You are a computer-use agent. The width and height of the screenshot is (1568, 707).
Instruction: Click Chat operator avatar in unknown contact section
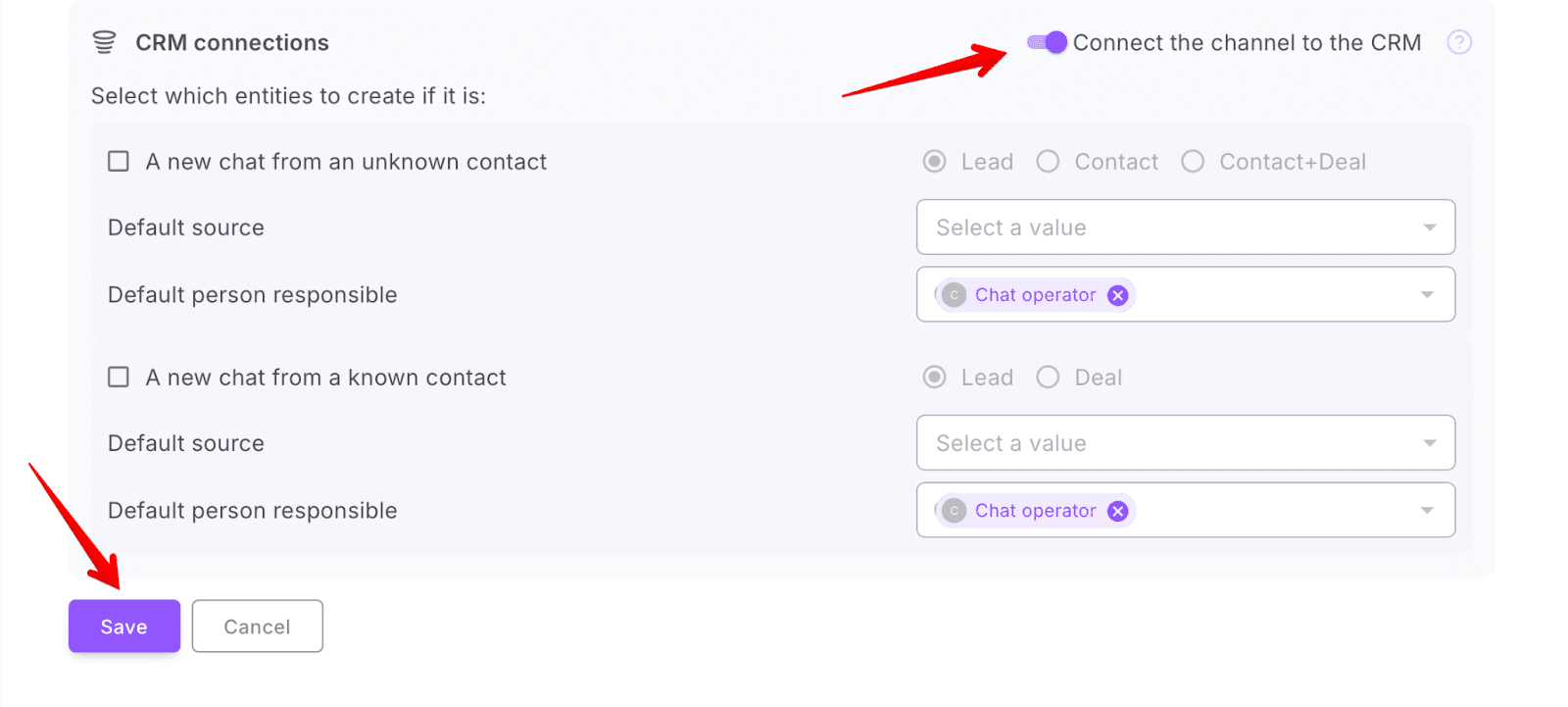954,295
